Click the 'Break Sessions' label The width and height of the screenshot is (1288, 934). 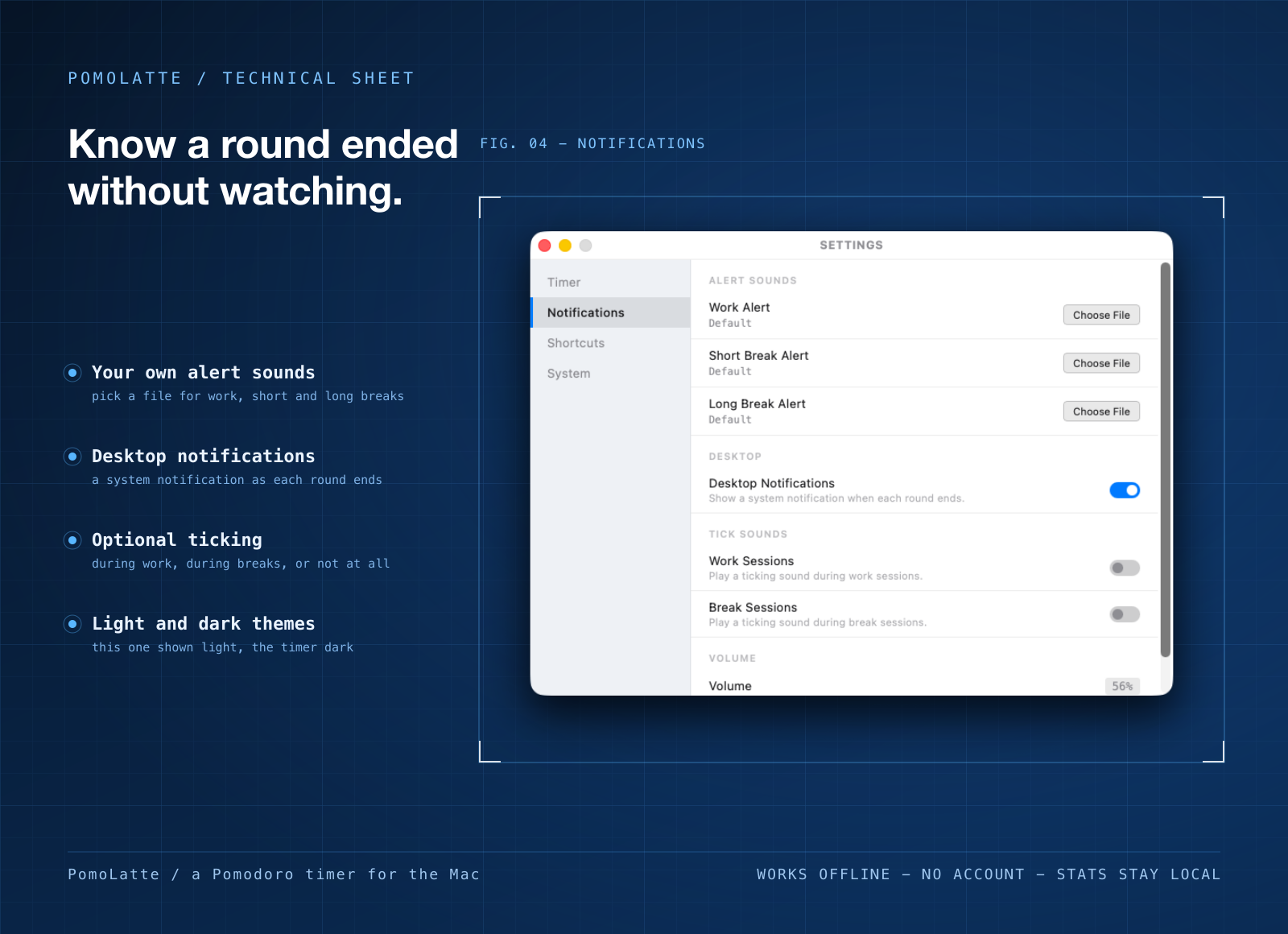(x=753, y=608)
